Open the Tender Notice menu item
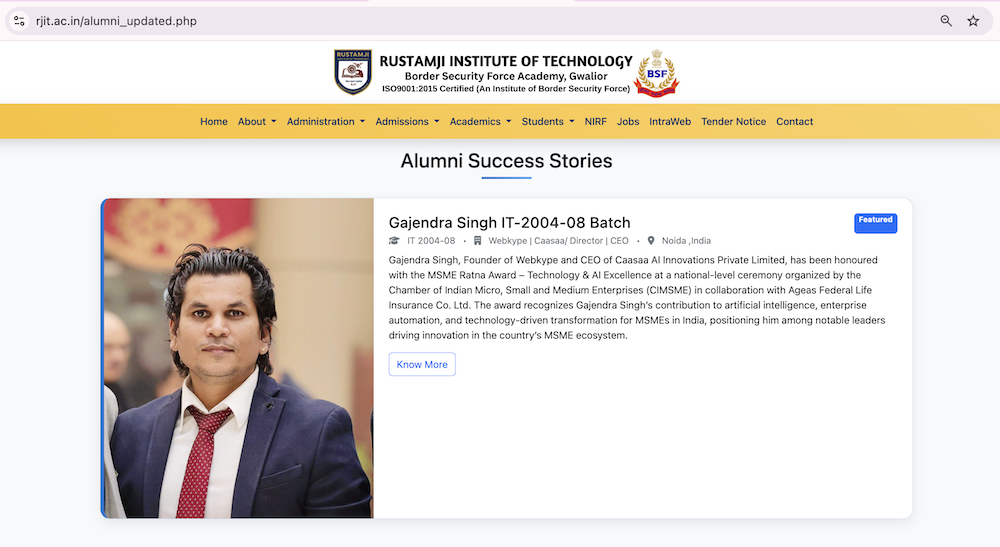This screenshot has height=547, width=1000. [733, 121]
